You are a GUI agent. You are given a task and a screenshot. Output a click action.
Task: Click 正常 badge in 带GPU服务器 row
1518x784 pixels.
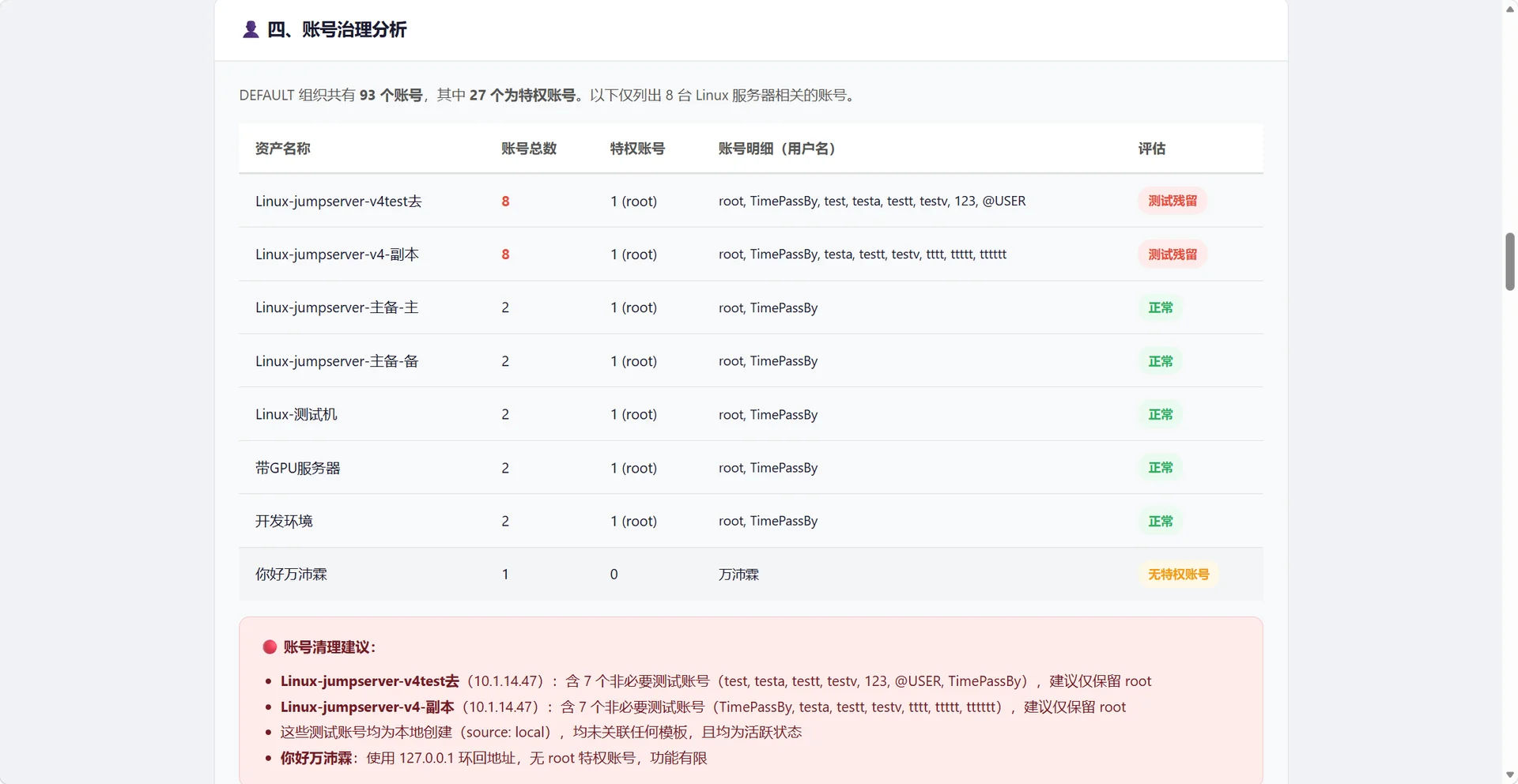point(1161,468)
